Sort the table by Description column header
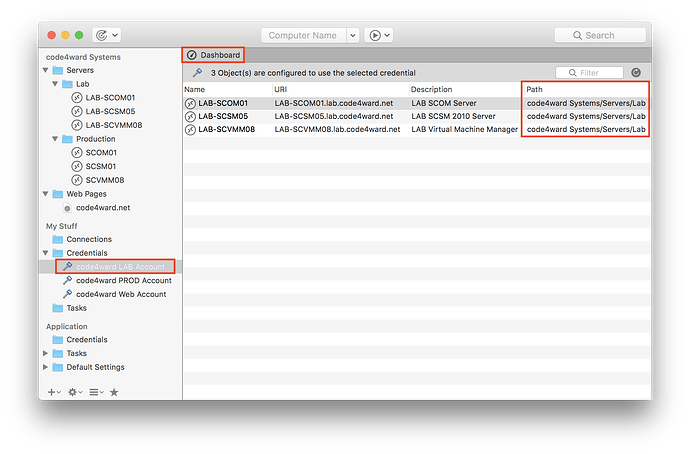Screen dimensions: 690x454 [x=465, y=90]
